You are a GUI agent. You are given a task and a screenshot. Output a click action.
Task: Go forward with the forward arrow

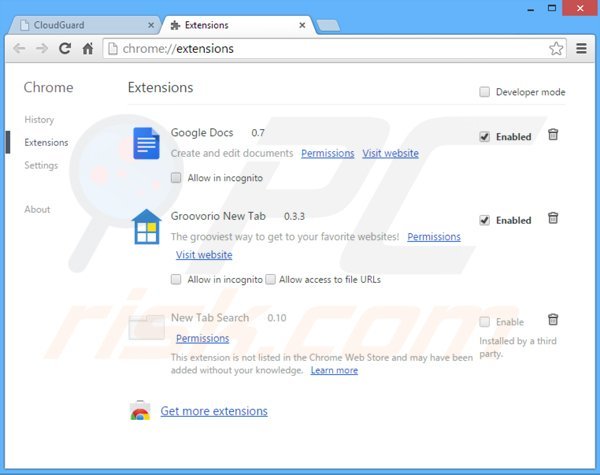[42, 49]
